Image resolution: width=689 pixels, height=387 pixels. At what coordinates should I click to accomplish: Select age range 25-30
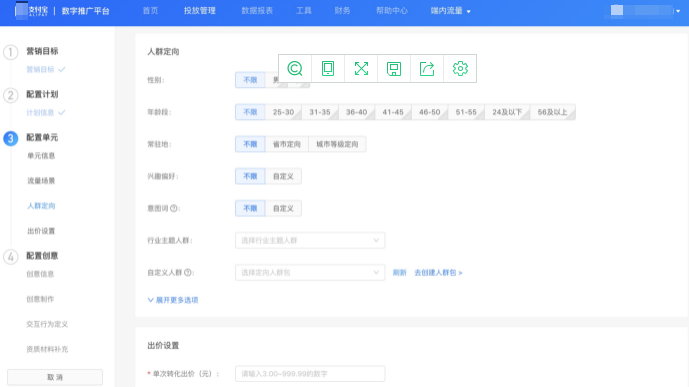point(283,112)
